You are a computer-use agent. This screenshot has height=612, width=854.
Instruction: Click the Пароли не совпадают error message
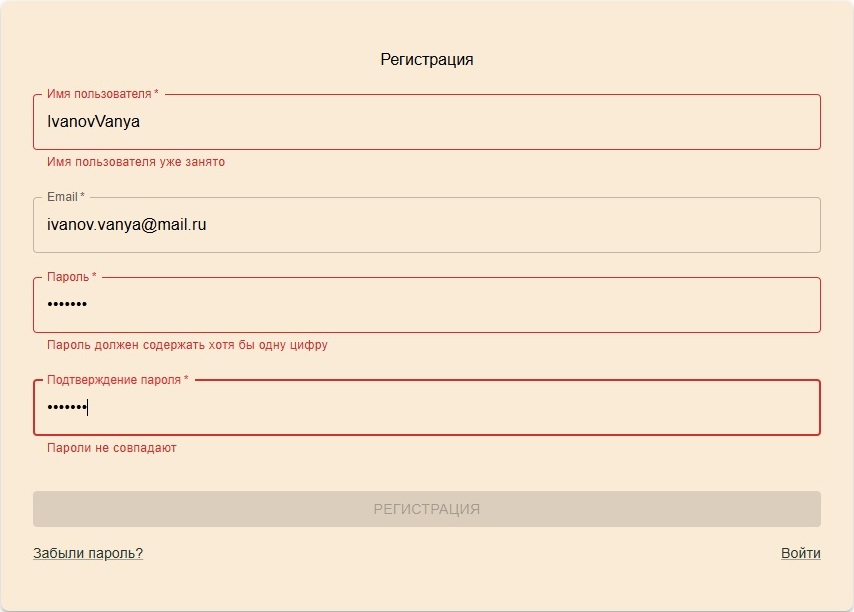[x=112, y=448]
